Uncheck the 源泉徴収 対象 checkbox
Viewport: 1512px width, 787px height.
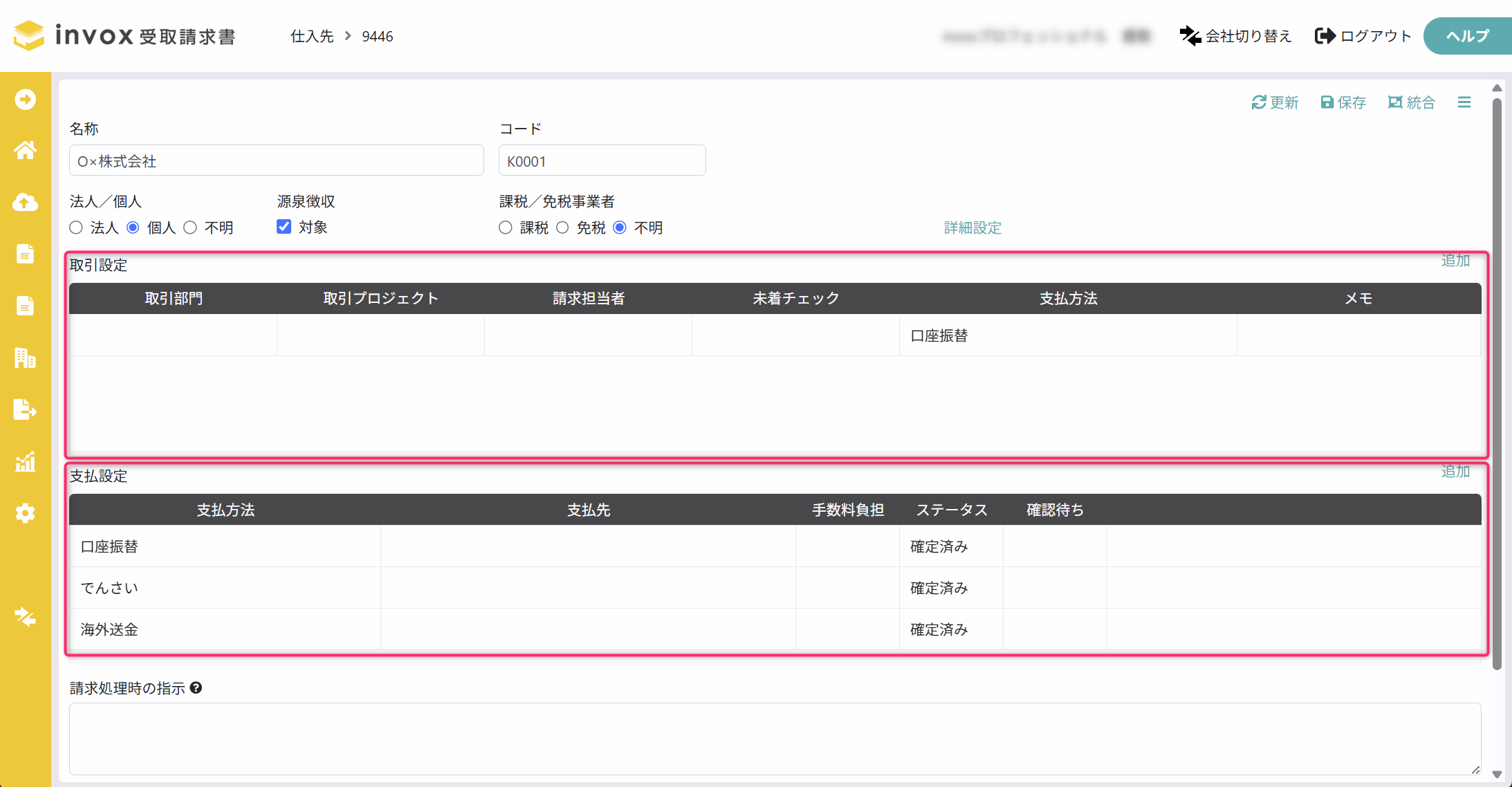284,227
